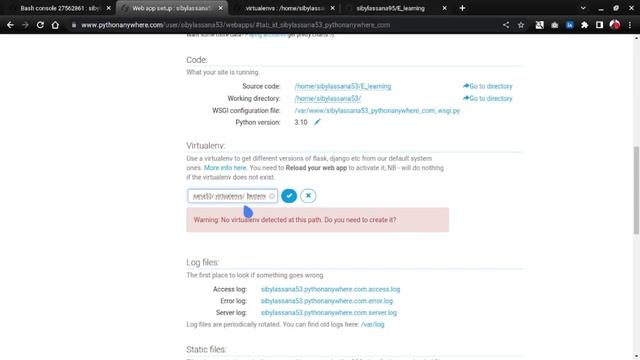
Task: Click the browser address bar URL
Action: point(236,25)
